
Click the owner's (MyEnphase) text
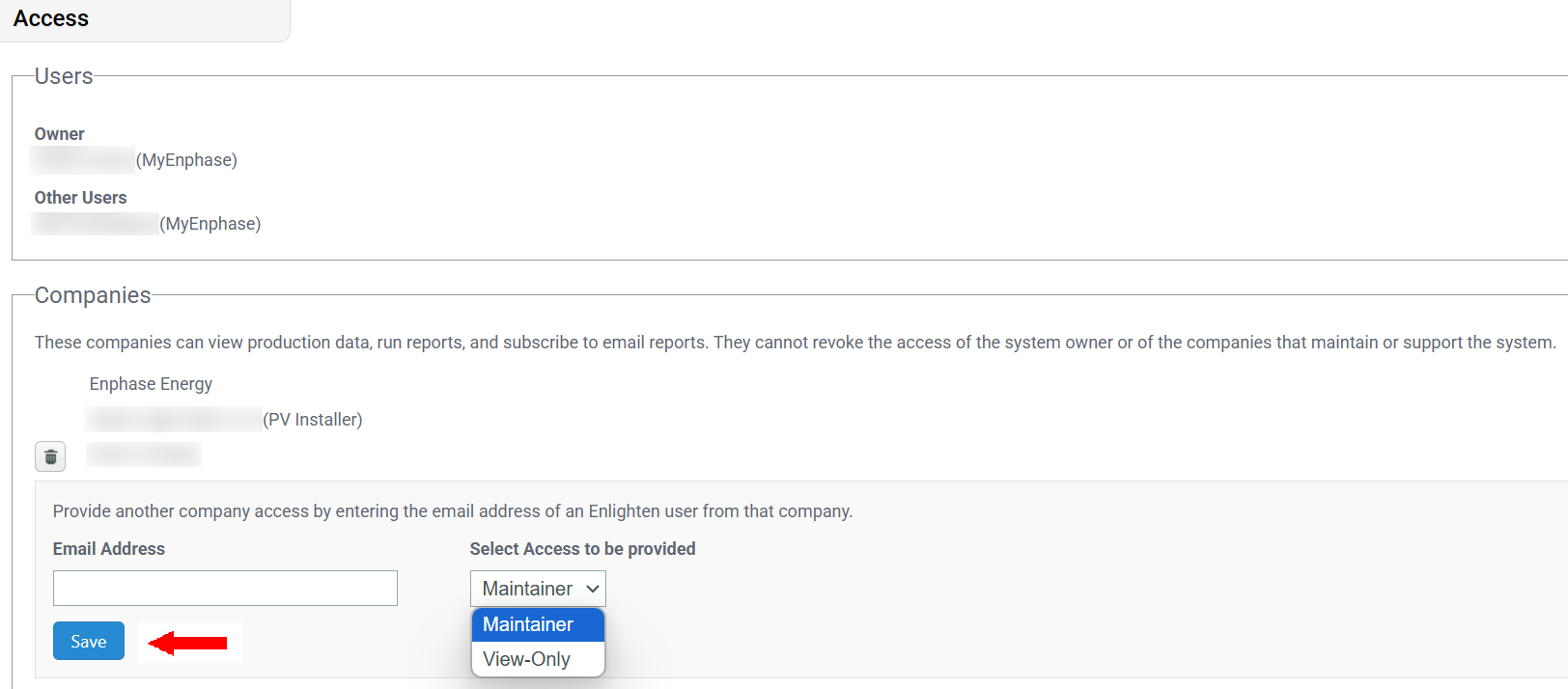(186, 160)
